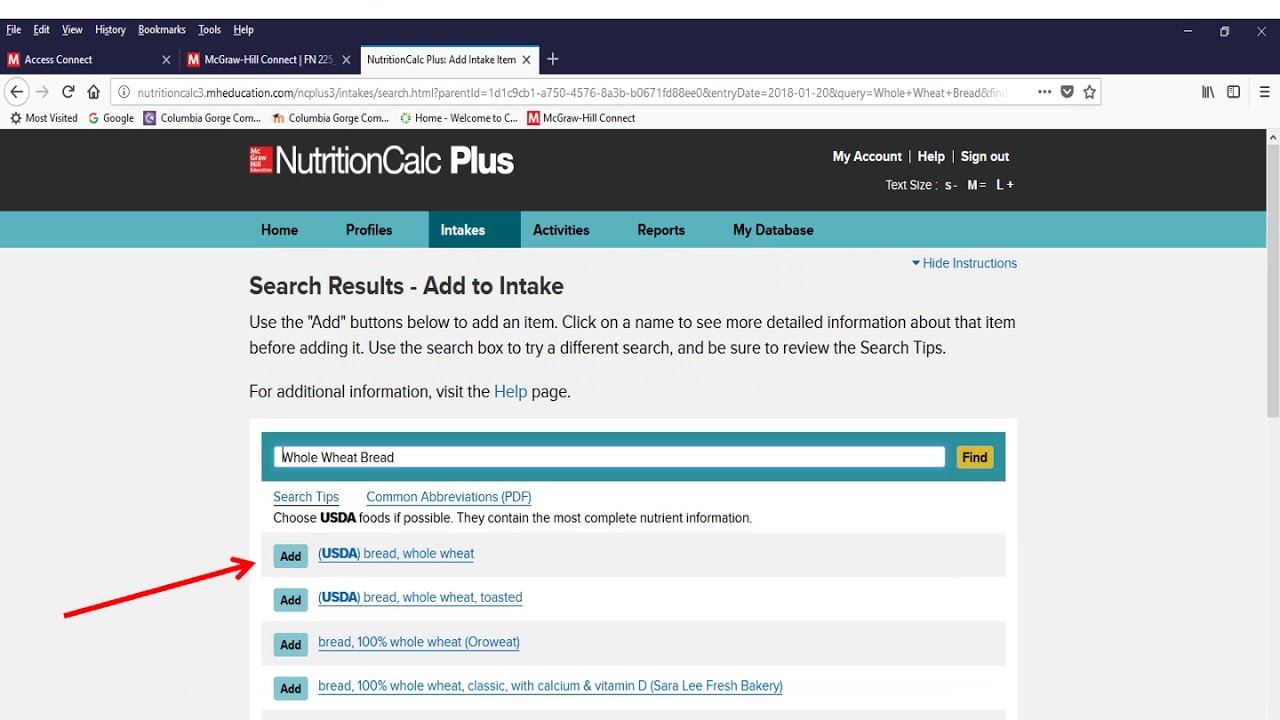Screen dimensions: 1280x720
Task: Add Sara Lee Fresh Bakery whole wheat bread
Action: point(291,688)
